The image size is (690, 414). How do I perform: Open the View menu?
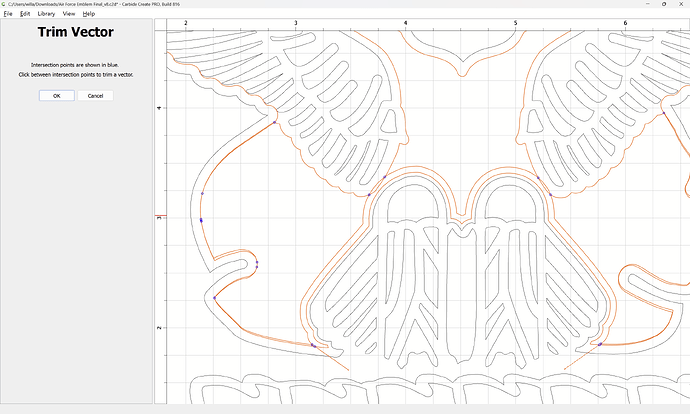69,14
